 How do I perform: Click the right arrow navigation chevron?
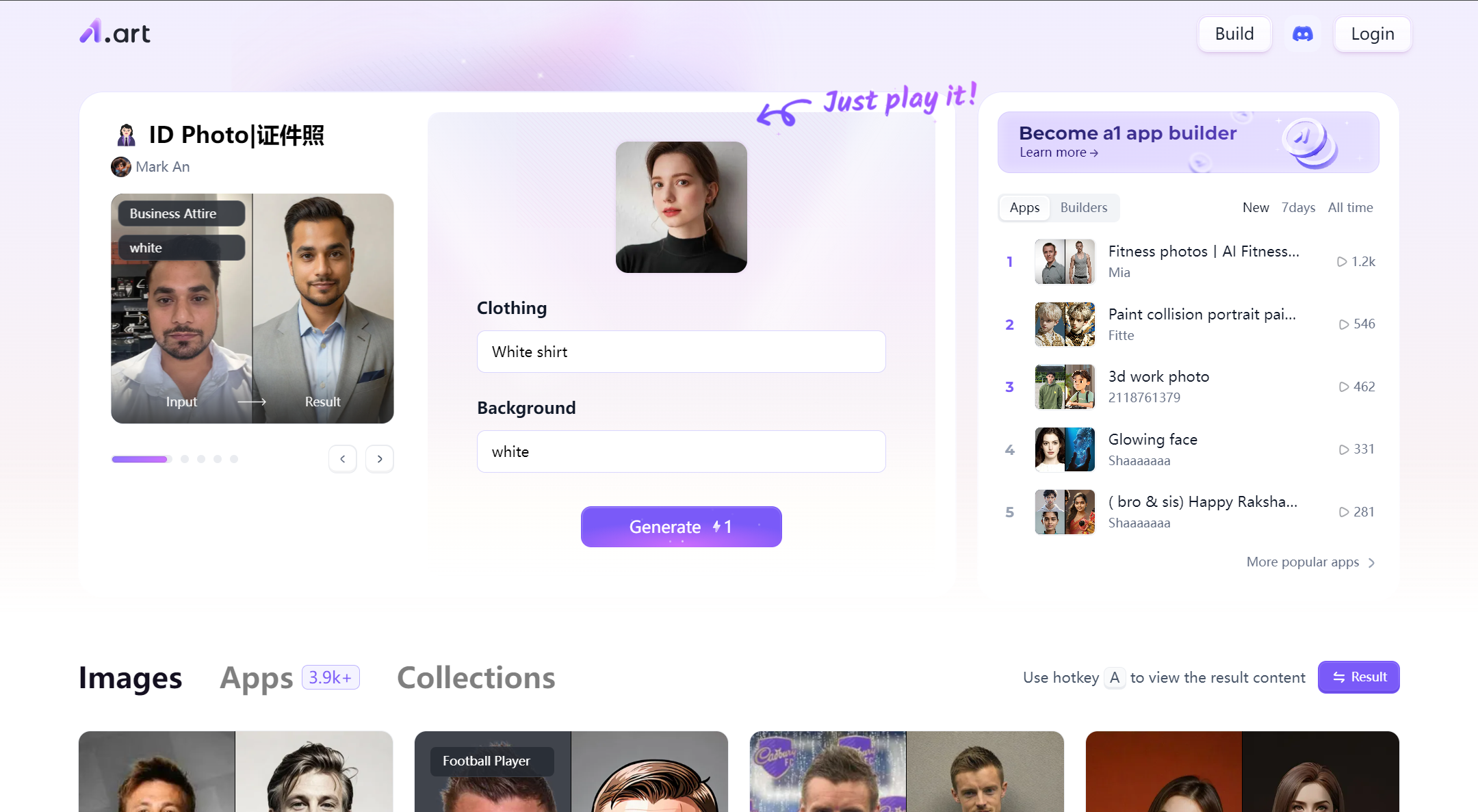click(380, 458)
